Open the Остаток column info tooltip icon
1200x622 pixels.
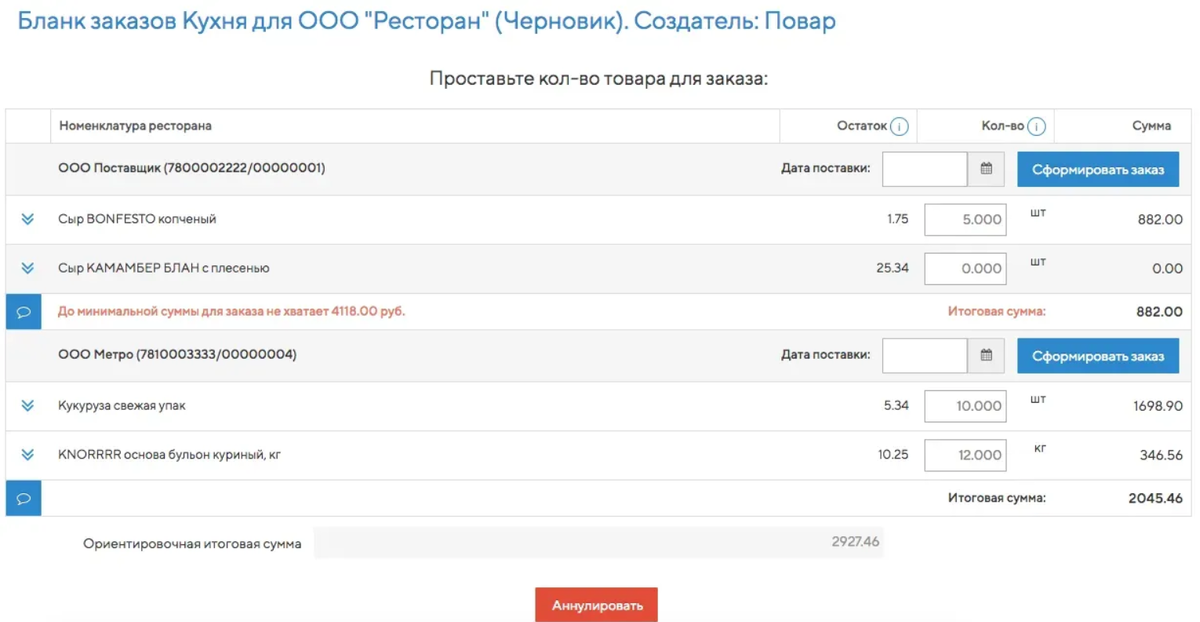pos(897,125)
